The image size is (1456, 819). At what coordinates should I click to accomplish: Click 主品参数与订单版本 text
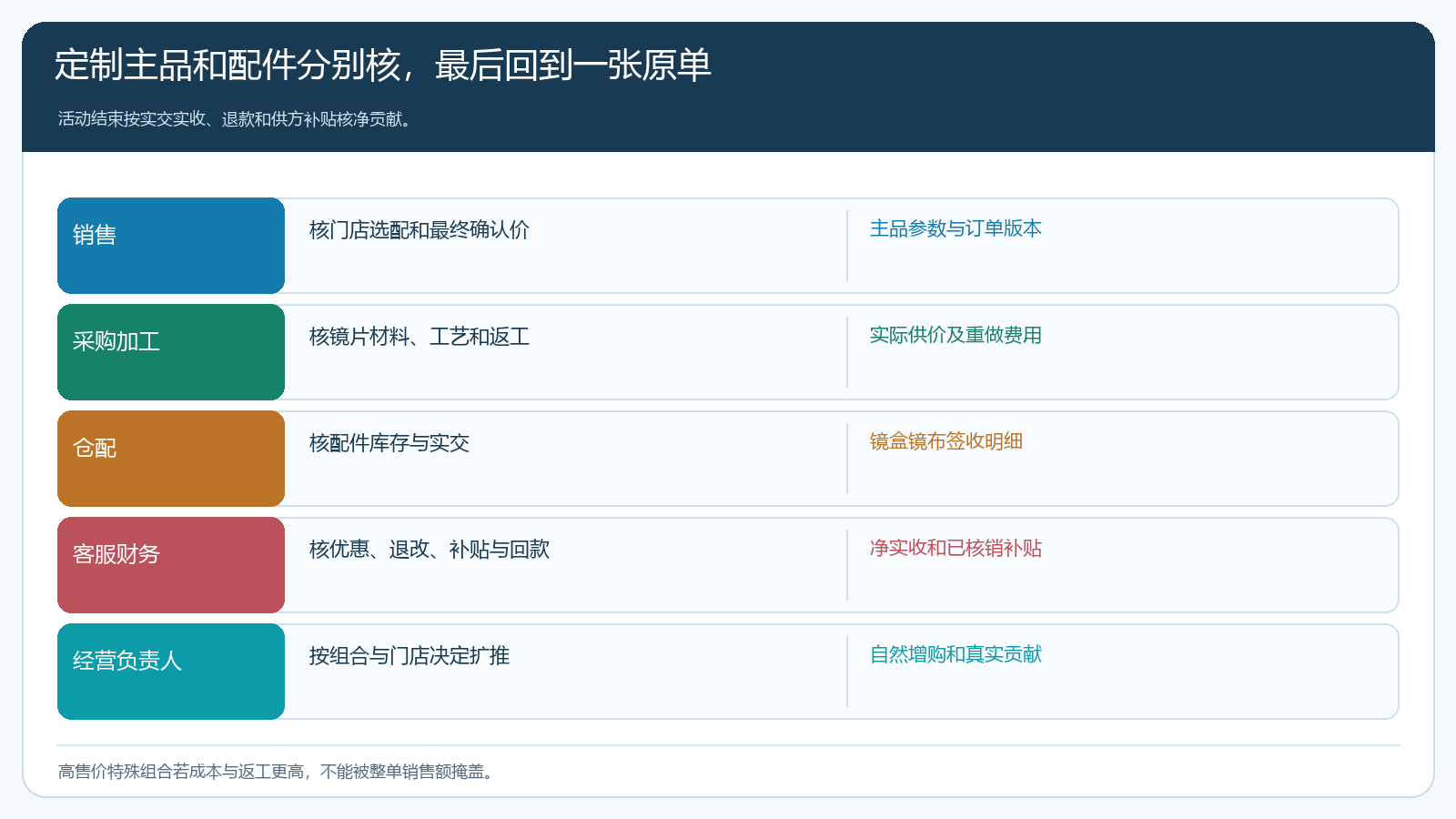(955, 228)
